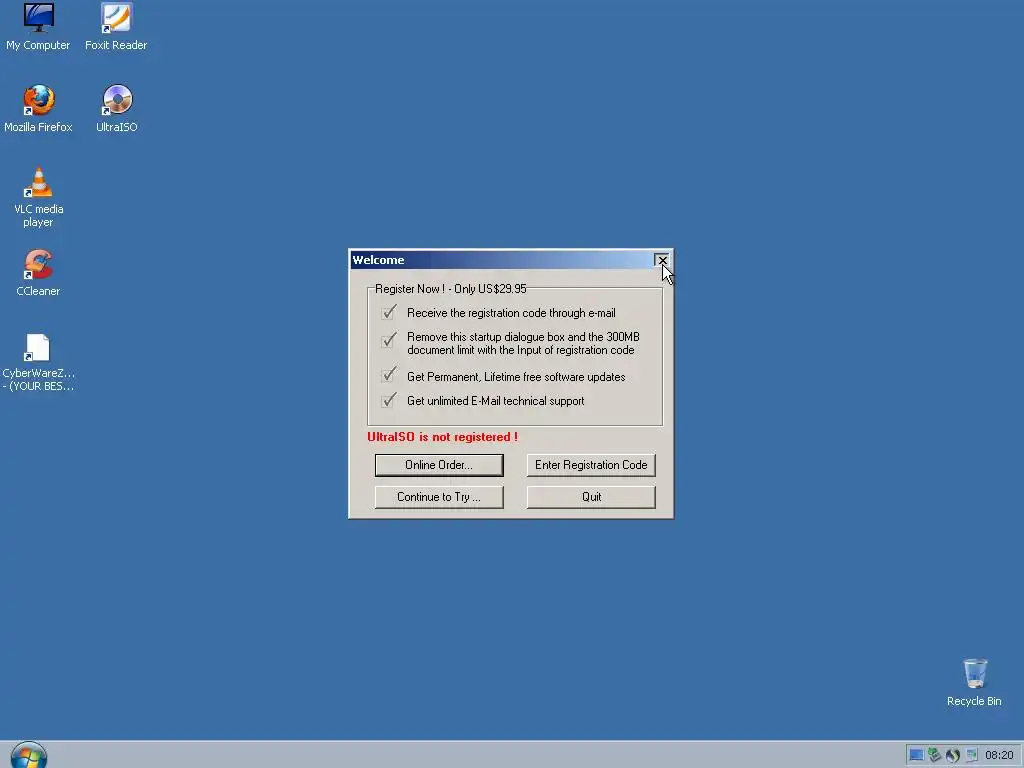The image size is (1024, 768).
Task: Select the Mozilla Firefox desktop shortcut
Action: tap(38, 108)
